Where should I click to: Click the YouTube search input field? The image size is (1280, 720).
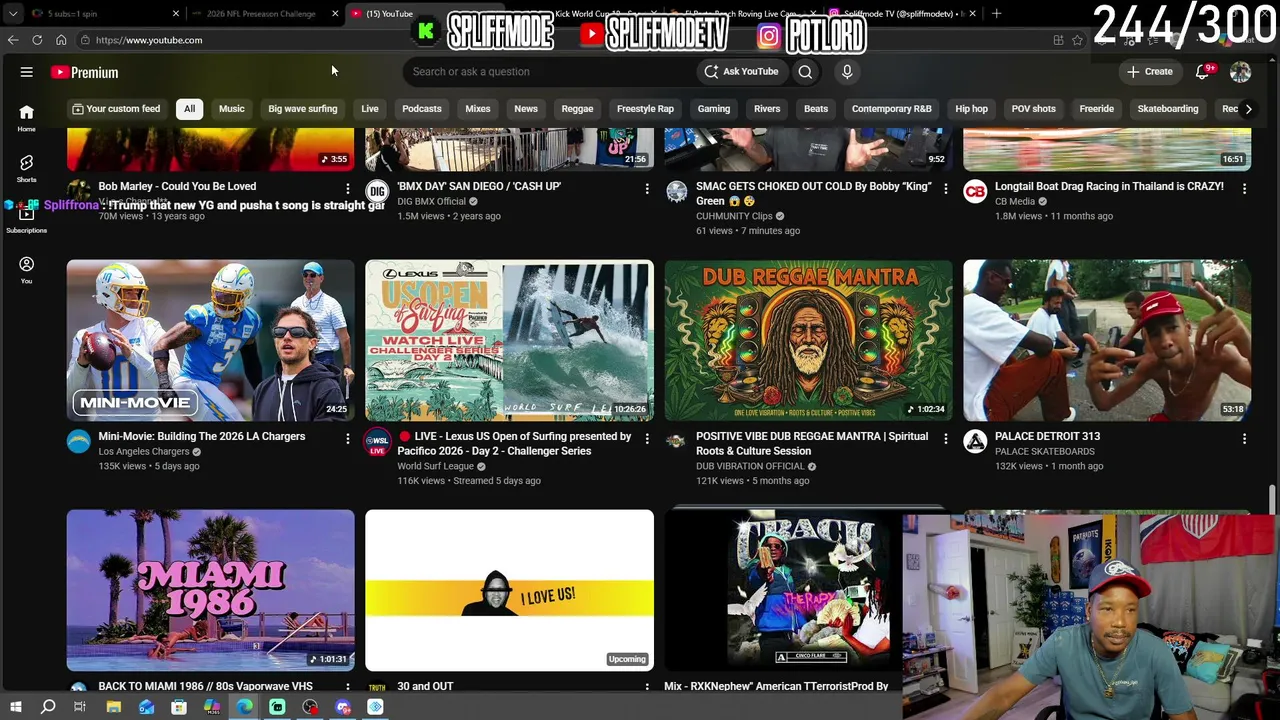(x=550, y=72)
